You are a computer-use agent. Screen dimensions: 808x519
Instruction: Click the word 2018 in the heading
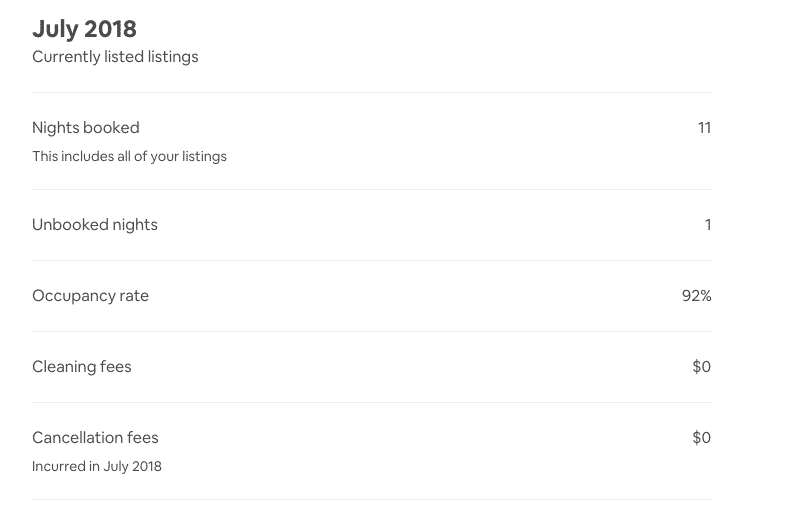pyautogui.click(x=110, y=29)
